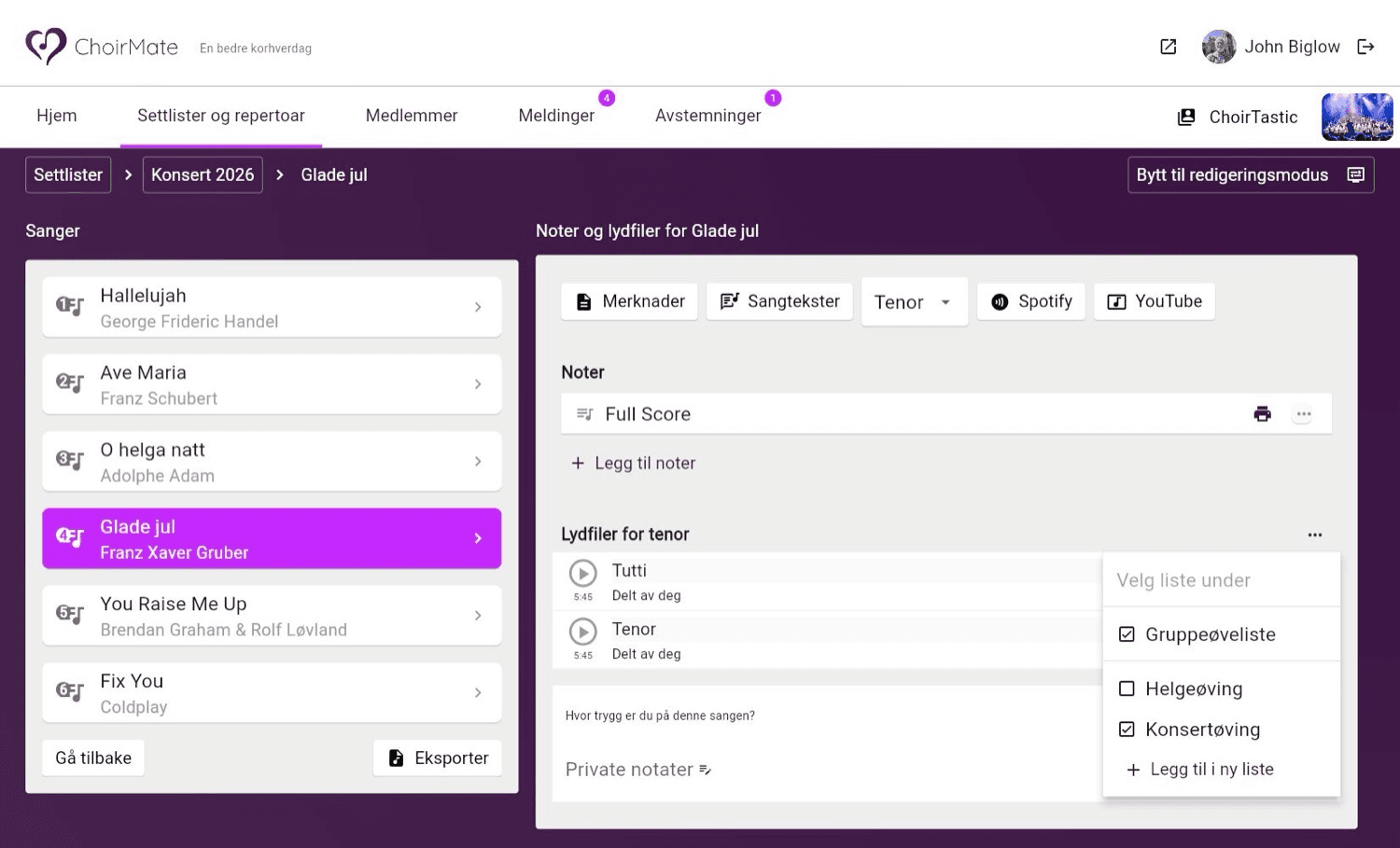Image resolution: width=1400 pixels, height=848 pixels.
Task: Click the Merknader button
Action: 629,301
